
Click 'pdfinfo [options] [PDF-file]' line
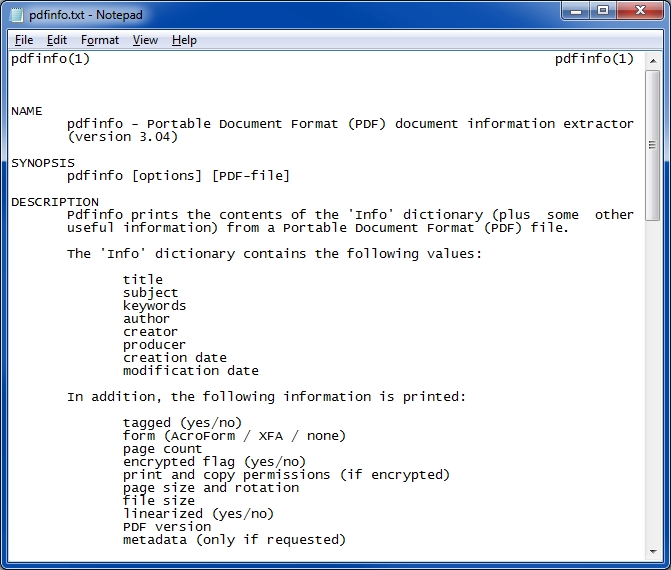[178, 176]
